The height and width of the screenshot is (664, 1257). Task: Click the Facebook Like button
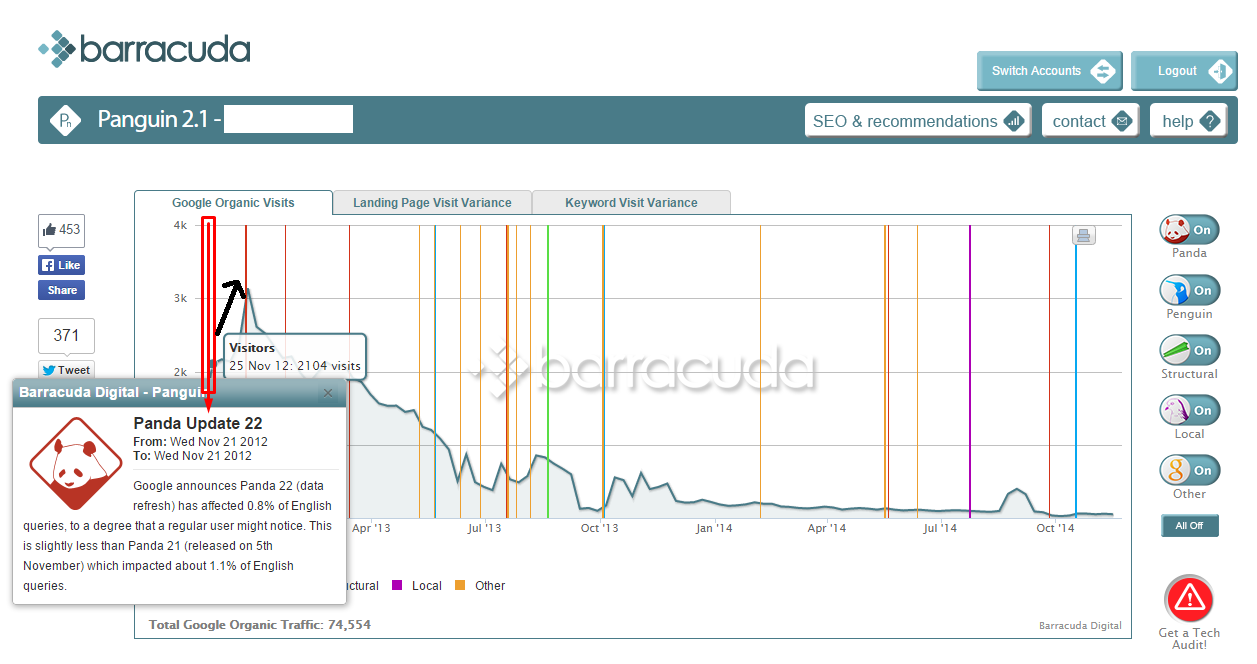pos(61,265)
